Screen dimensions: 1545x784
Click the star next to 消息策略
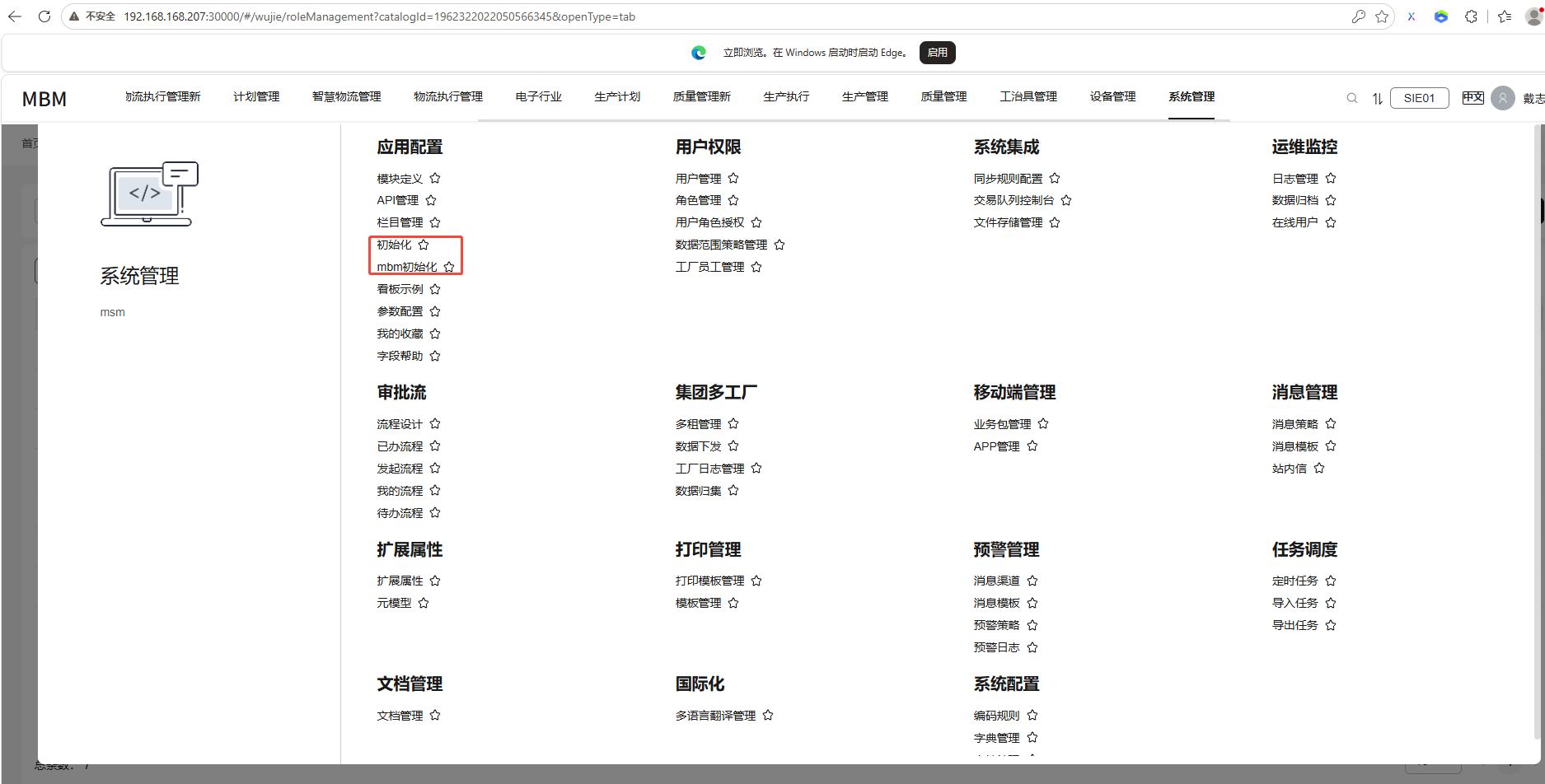tap(1331, 423)
